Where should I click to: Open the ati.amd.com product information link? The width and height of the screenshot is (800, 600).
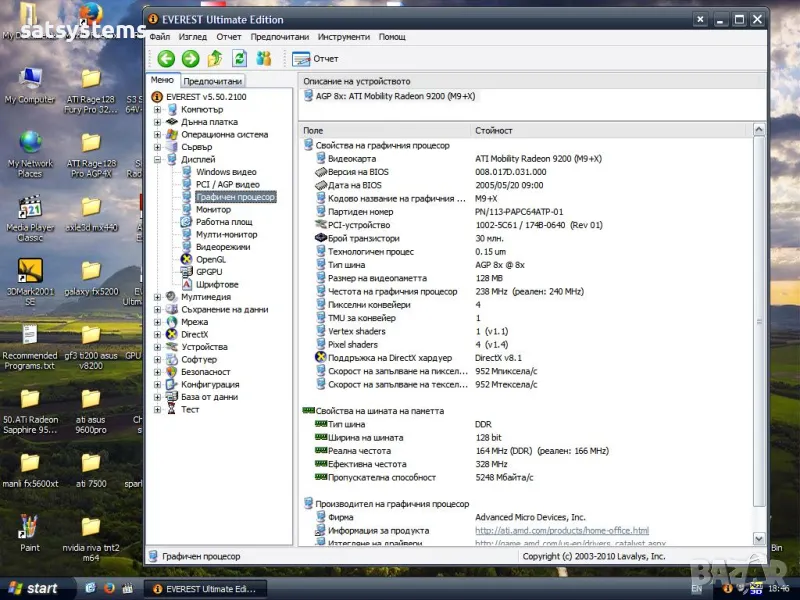point(561,530)
